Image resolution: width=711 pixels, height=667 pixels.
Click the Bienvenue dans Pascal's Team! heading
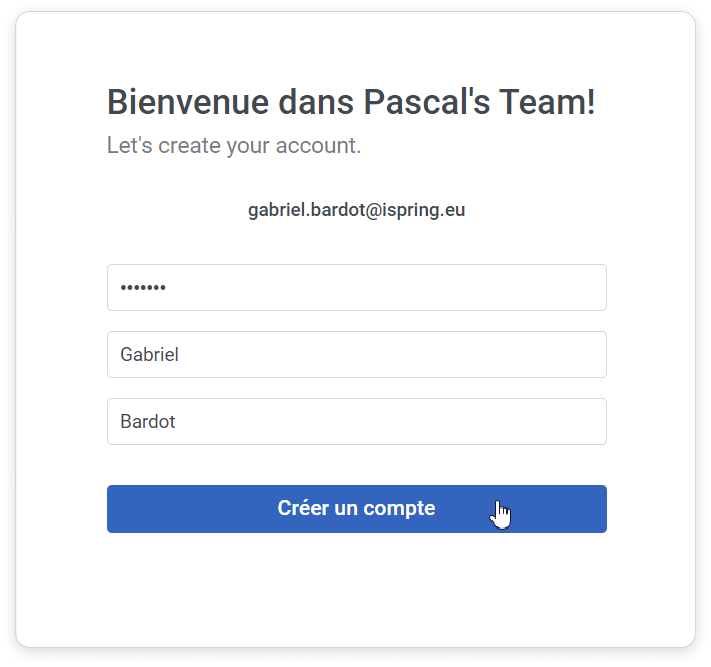coord(351,102)
